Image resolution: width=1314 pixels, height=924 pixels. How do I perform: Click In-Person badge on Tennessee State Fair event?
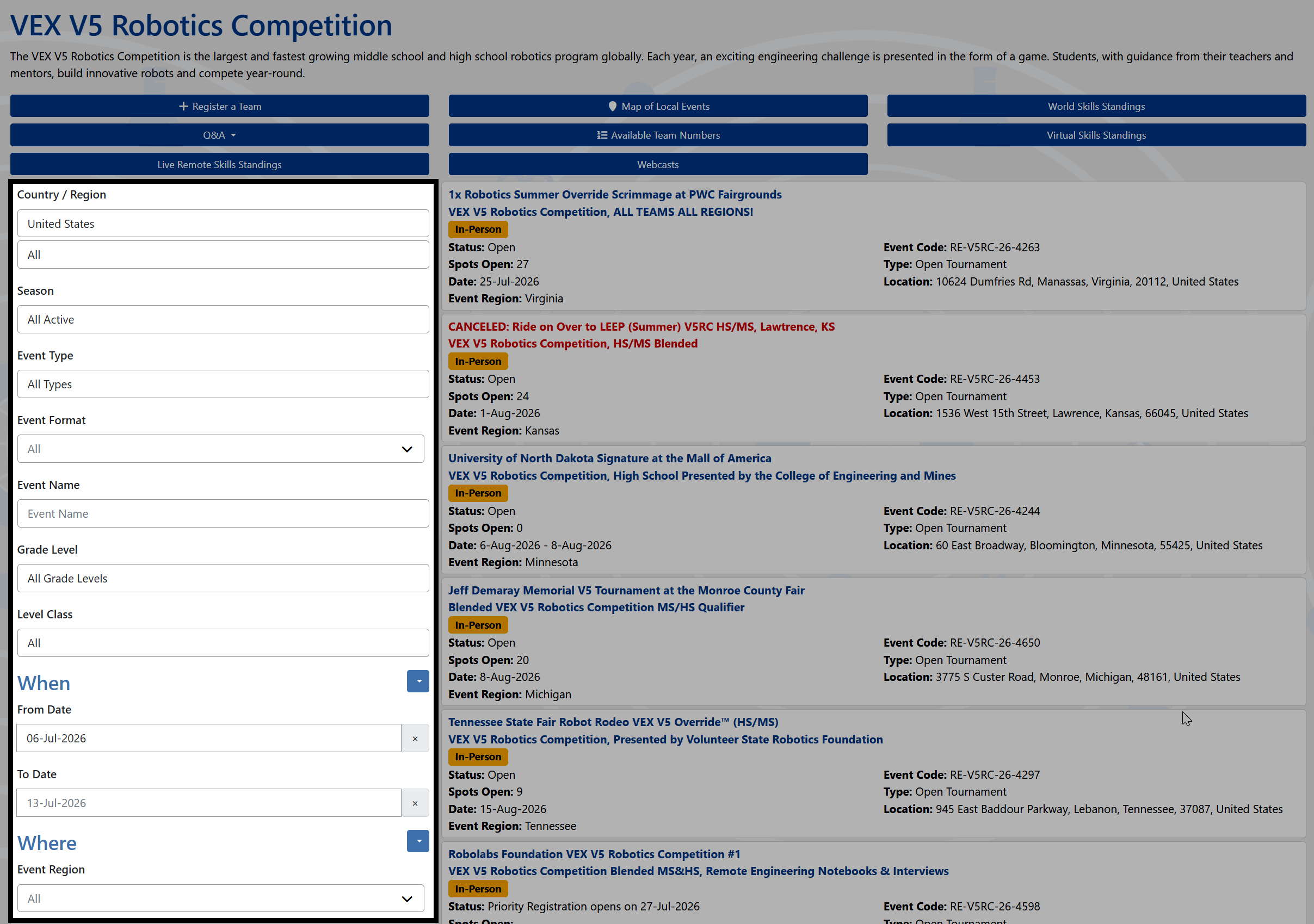(x=478, y=757)
